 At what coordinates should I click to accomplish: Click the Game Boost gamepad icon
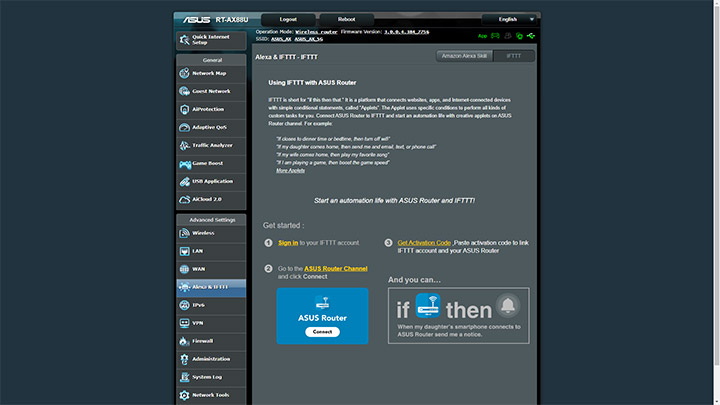click(185, 163)
